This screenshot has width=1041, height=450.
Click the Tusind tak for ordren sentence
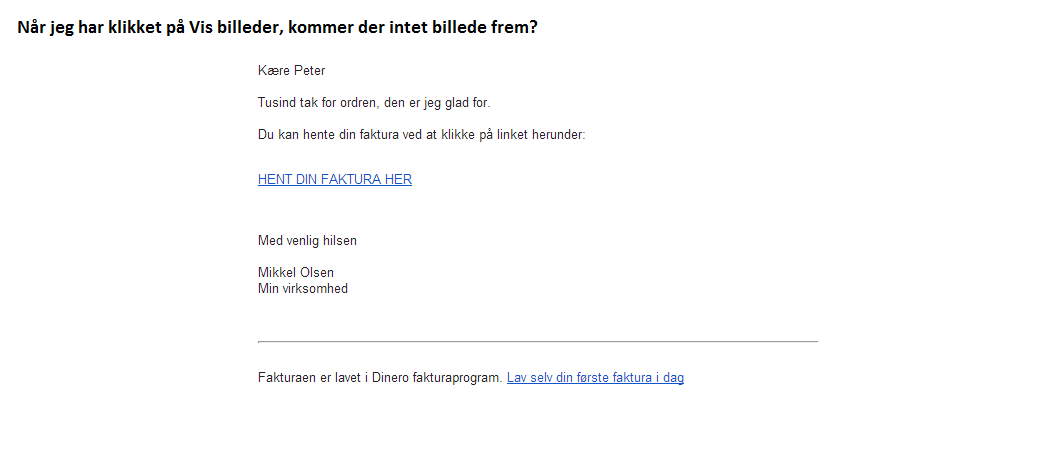pos(374,103)
